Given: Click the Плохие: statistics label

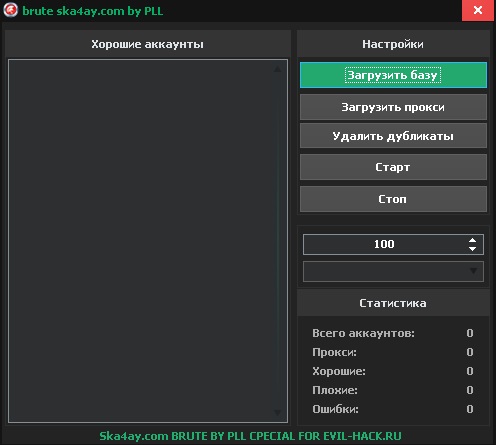Looking at the screenshot, I should (335, 390).
